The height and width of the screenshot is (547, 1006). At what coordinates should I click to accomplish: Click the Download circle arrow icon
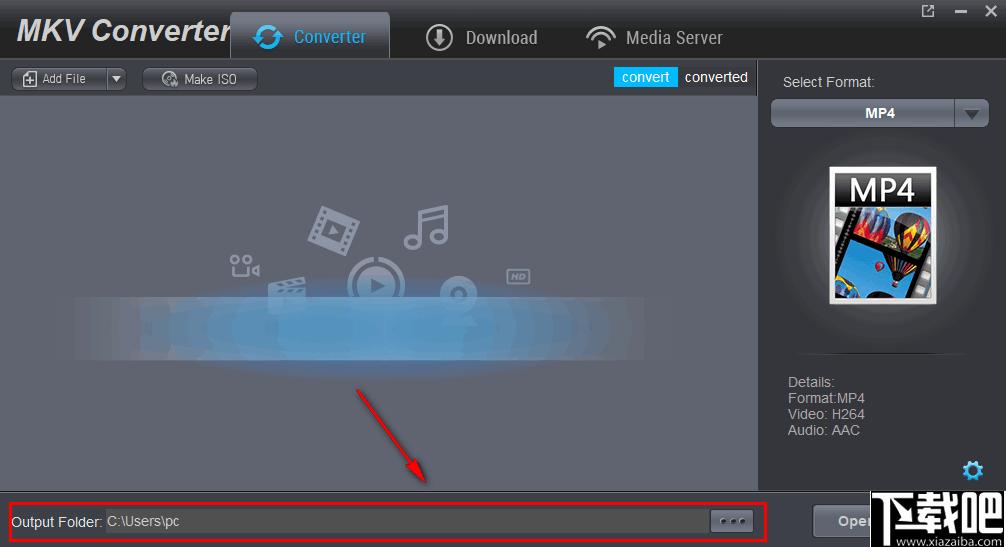coord(439,37)
